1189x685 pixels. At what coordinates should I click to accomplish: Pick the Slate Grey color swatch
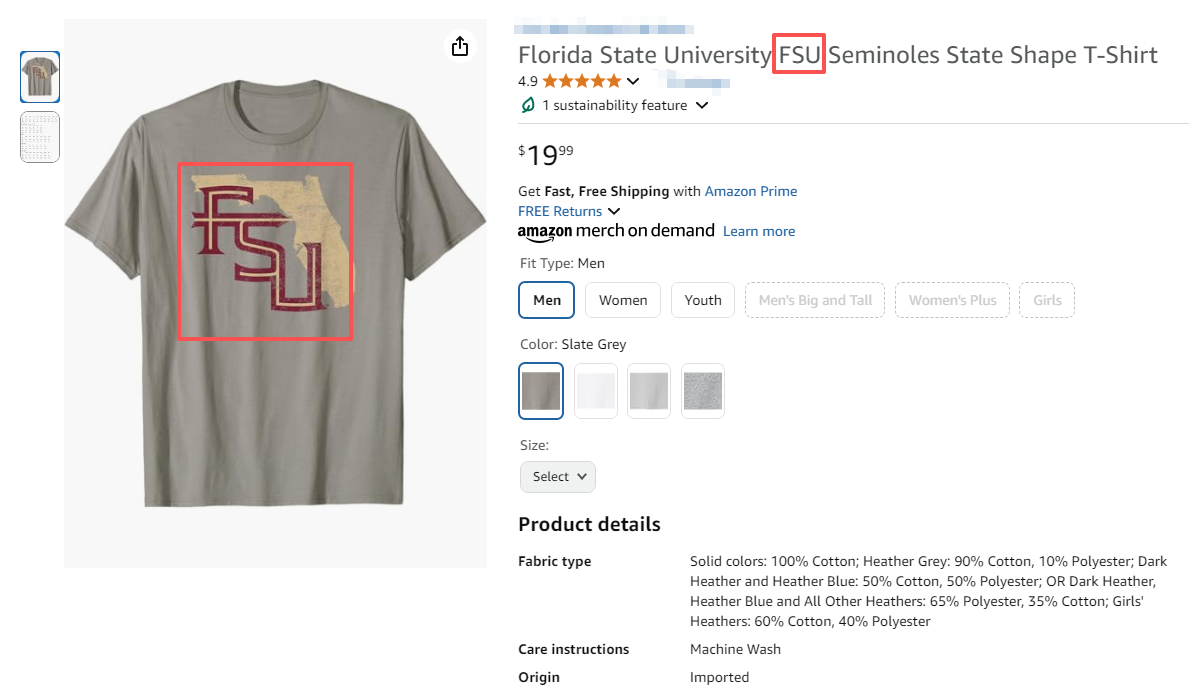coord(542,390)
